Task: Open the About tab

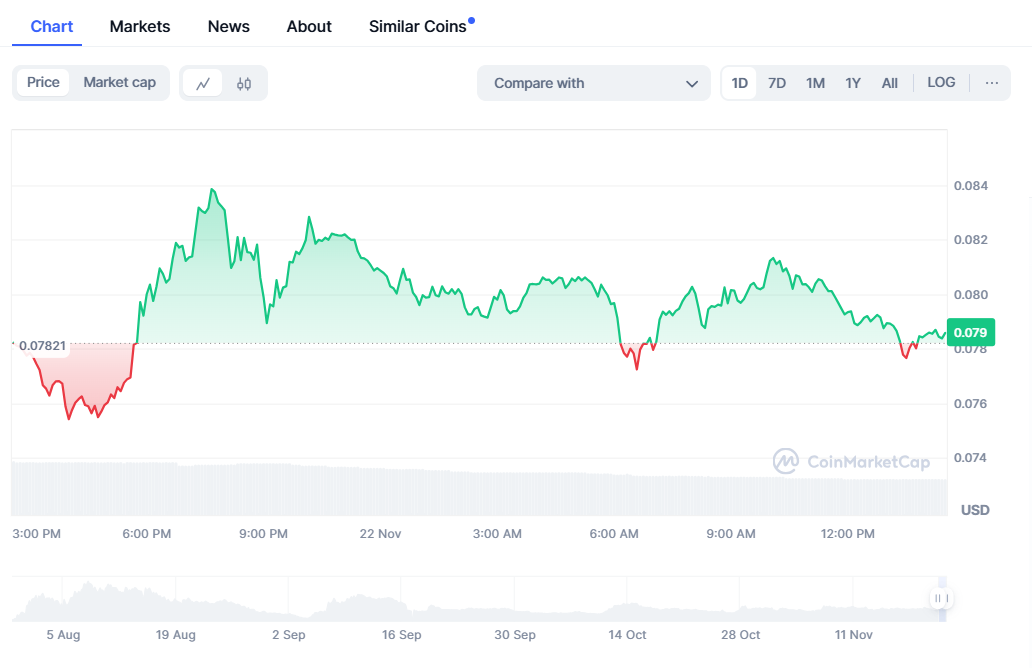Action: pyautogui.click(x=309, y=26)
